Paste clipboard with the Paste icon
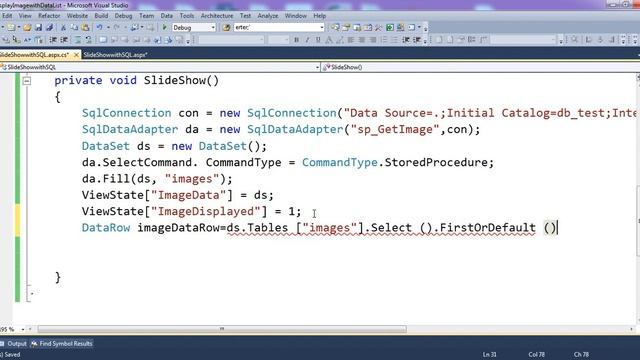The height and width of the screenshot is (360, 640). 85,27
